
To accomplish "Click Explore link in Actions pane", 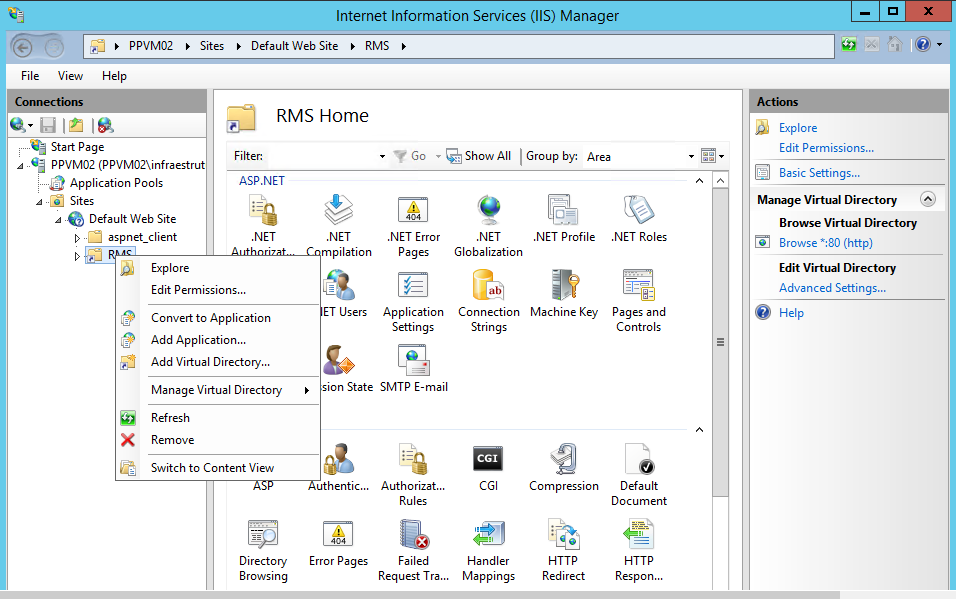I will pos(797,127).
